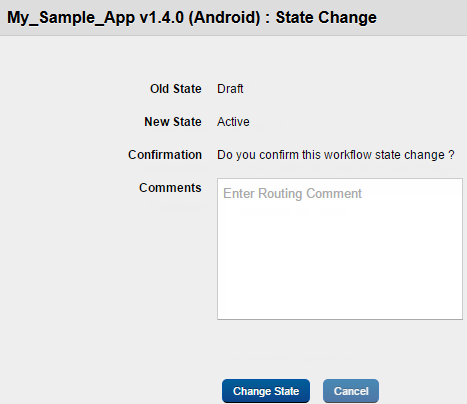Viewport: 467px width, 404px height.
Task: Click the Confirmation label
Action: (x=165, y=155)
